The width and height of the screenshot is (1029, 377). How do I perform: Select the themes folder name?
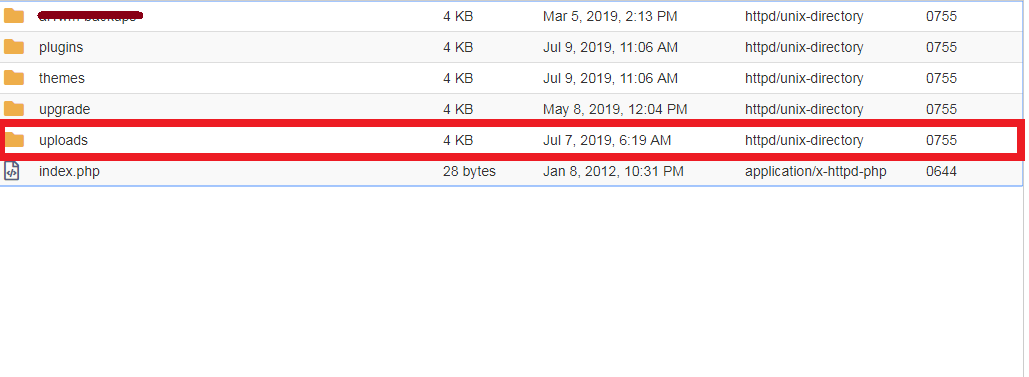(x=62, y=78)
